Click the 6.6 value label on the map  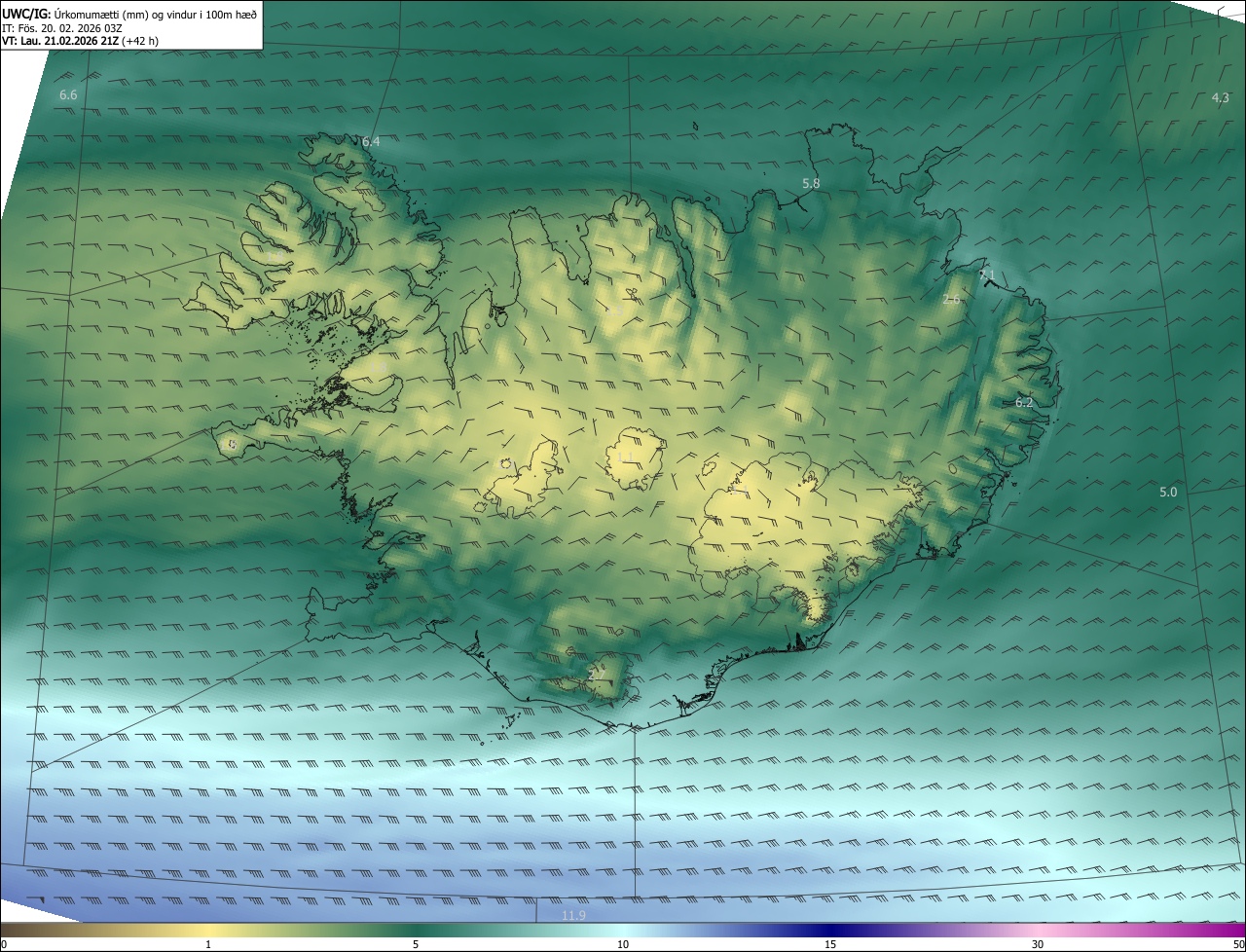click(68, 95)
